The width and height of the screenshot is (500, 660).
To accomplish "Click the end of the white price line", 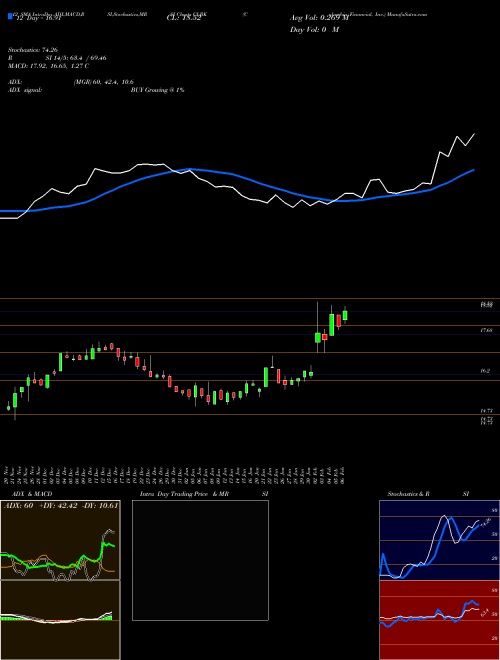I will pyautogui.click(x=474, y=134).
